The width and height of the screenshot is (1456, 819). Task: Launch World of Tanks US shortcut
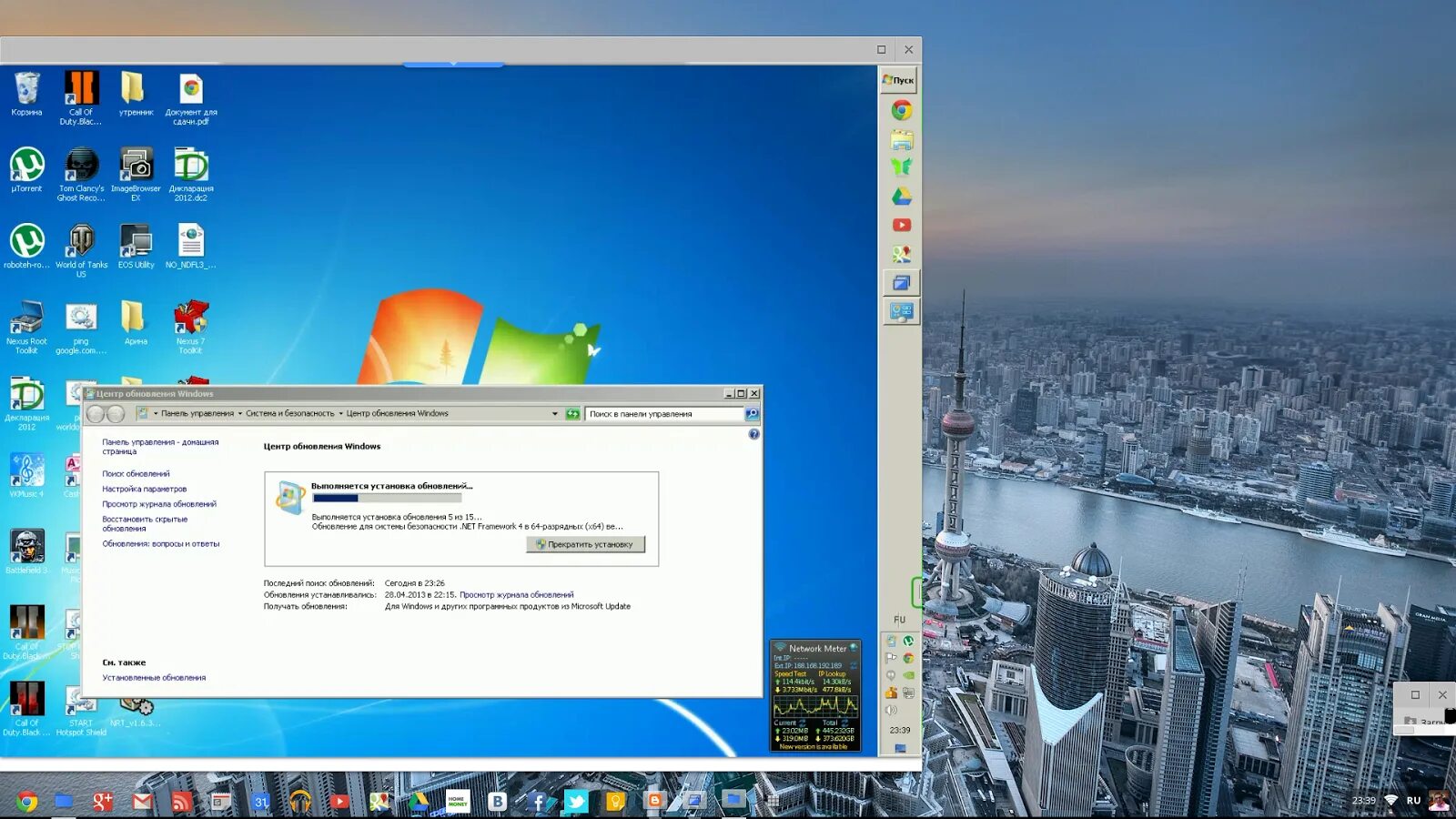click(81, 250)
